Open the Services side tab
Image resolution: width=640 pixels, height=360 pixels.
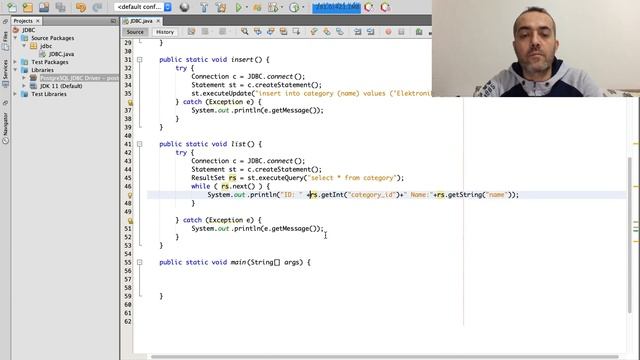5,73
